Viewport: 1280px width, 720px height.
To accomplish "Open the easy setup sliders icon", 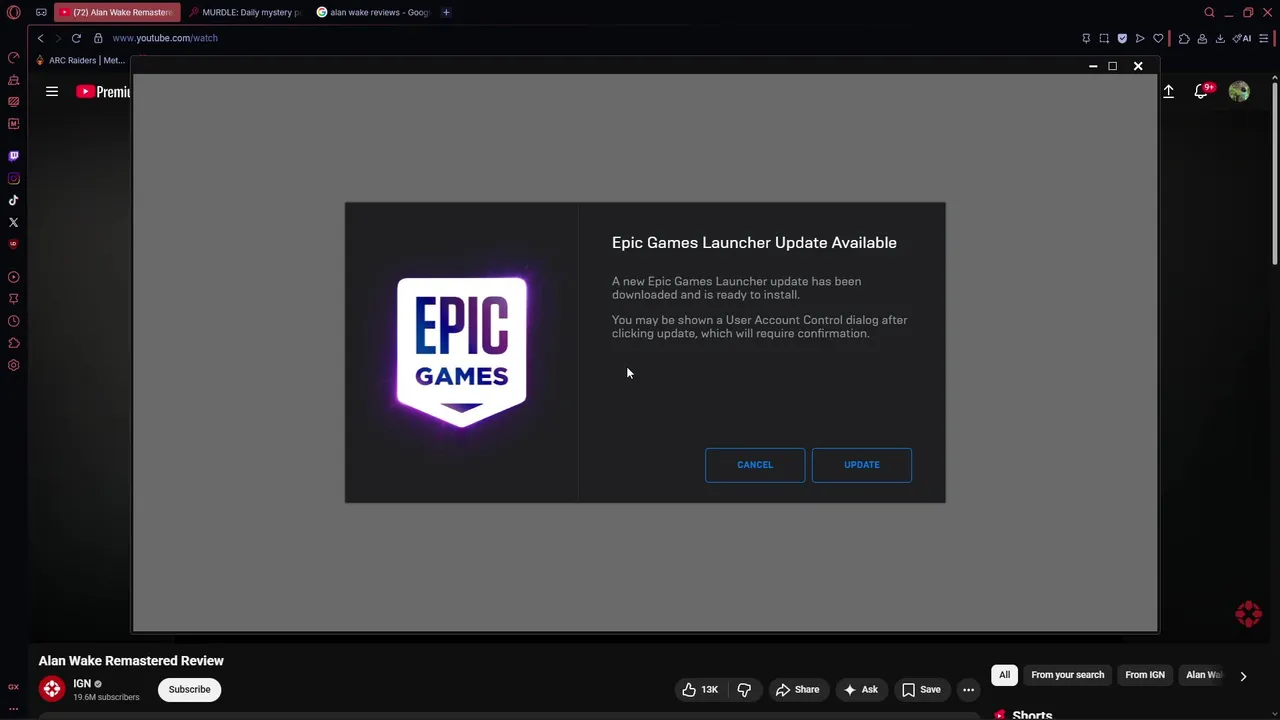I will point(1263,38).
